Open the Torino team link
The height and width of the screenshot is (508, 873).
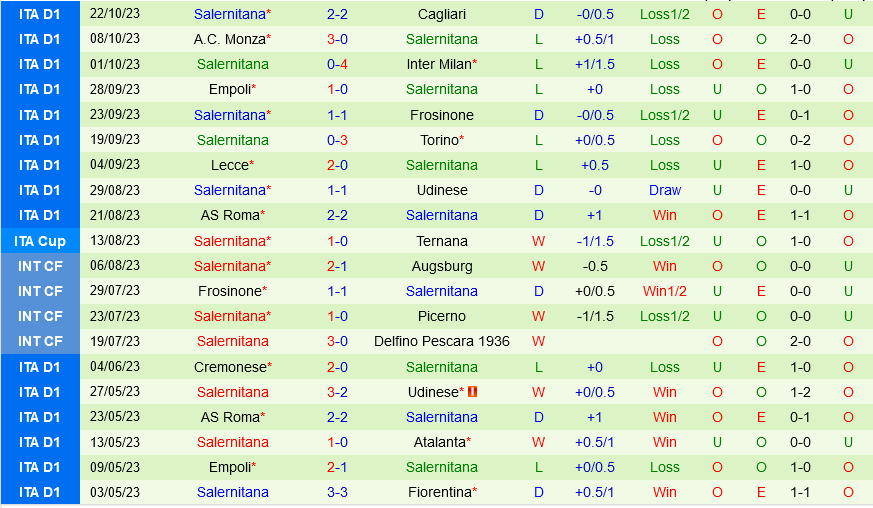[439, 140]
